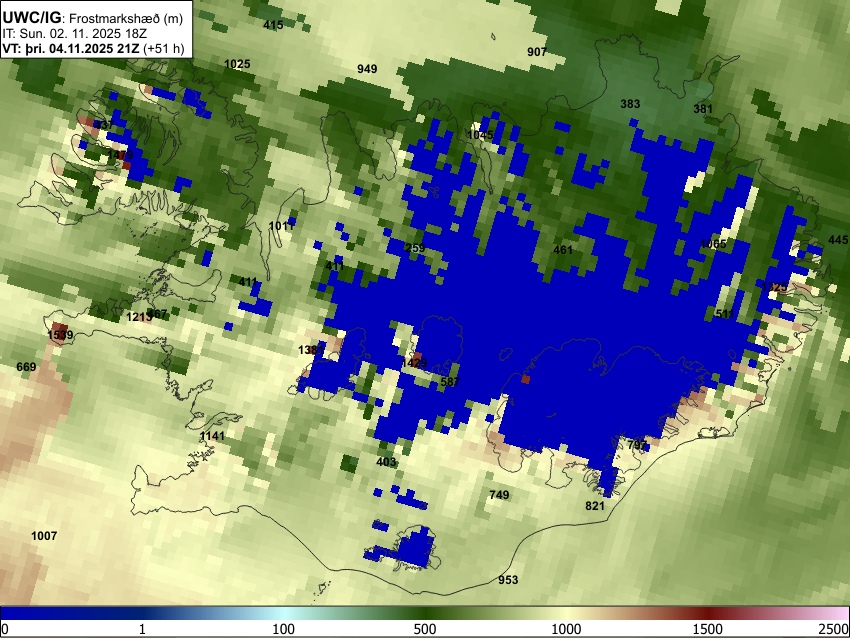Select the map value label 461
This screenshot has width=850, height=638.
point(563,250)
